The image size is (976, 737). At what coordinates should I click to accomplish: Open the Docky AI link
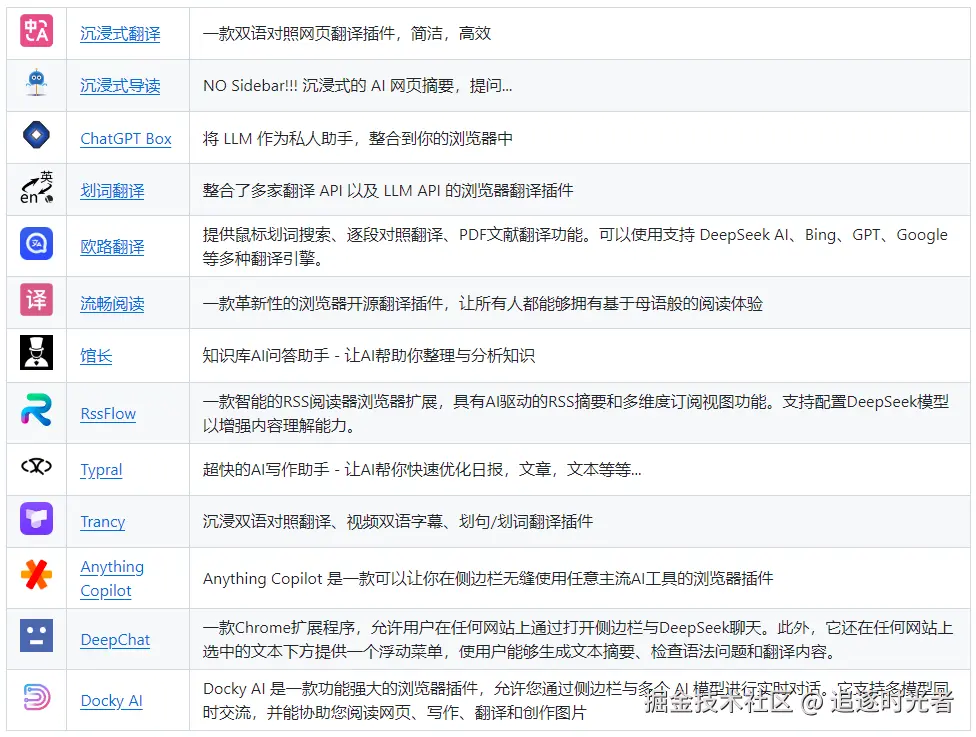pos(111,700)
